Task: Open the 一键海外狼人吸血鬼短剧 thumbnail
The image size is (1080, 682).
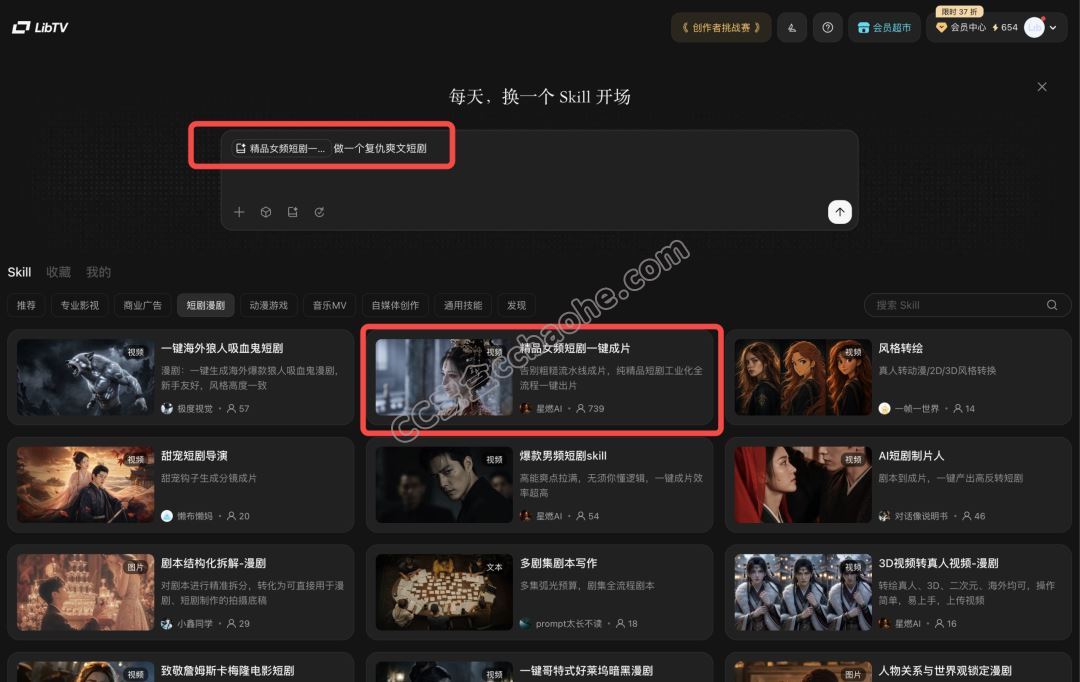Action: point(86,377)
